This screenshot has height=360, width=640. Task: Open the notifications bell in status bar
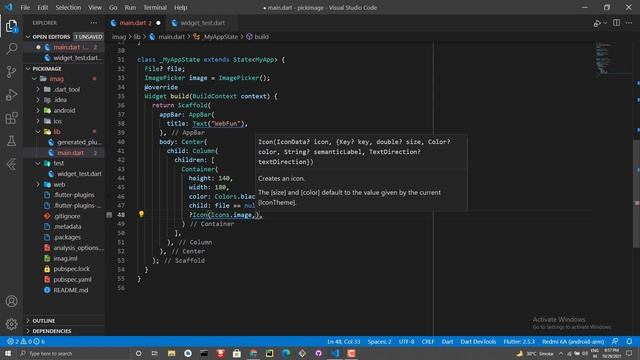click(x=629, y=341)
